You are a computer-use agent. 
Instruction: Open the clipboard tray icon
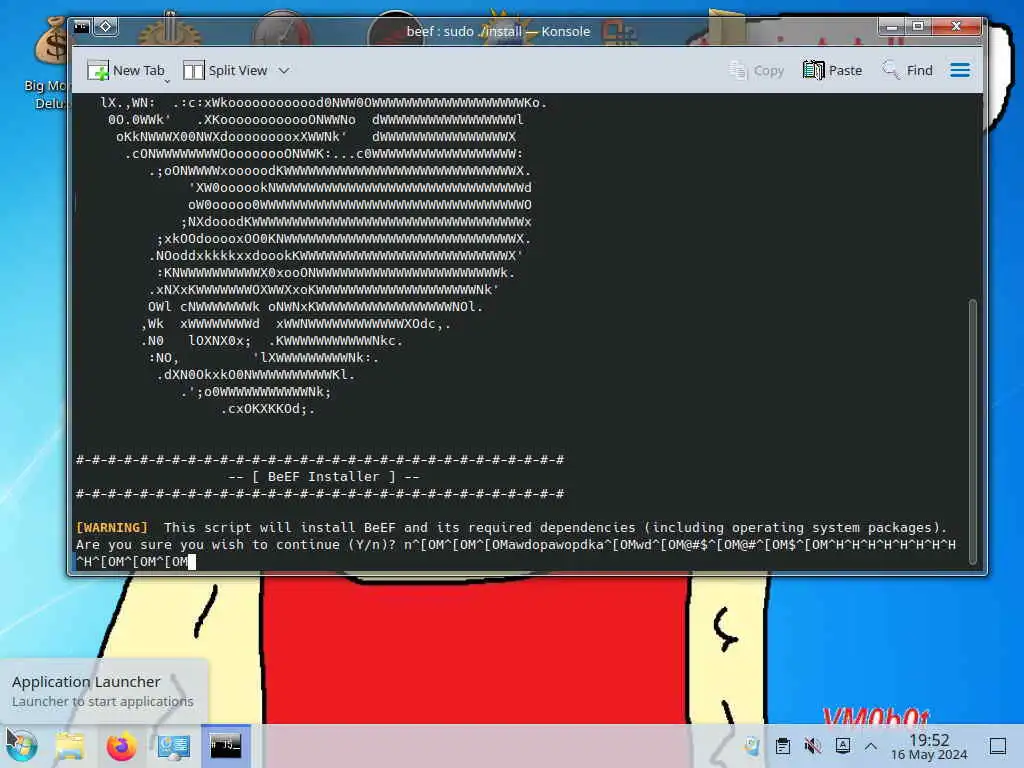point(782,746)
